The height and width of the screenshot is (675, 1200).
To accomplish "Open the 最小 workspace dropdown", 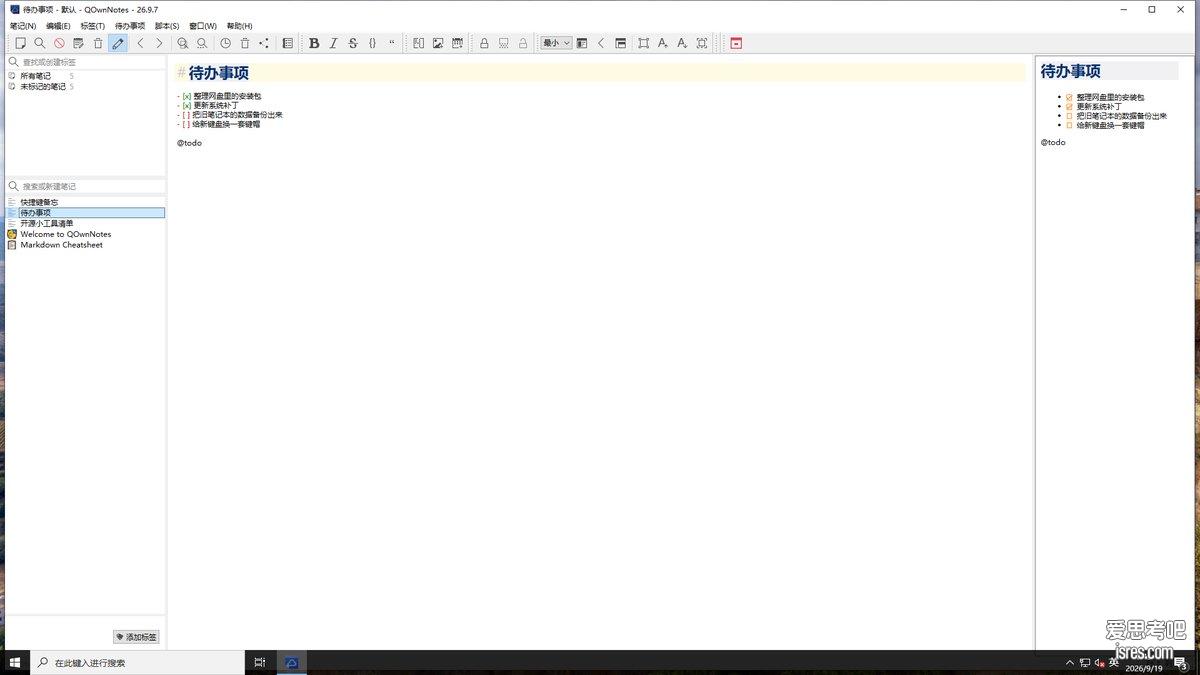I will point(556,43).
